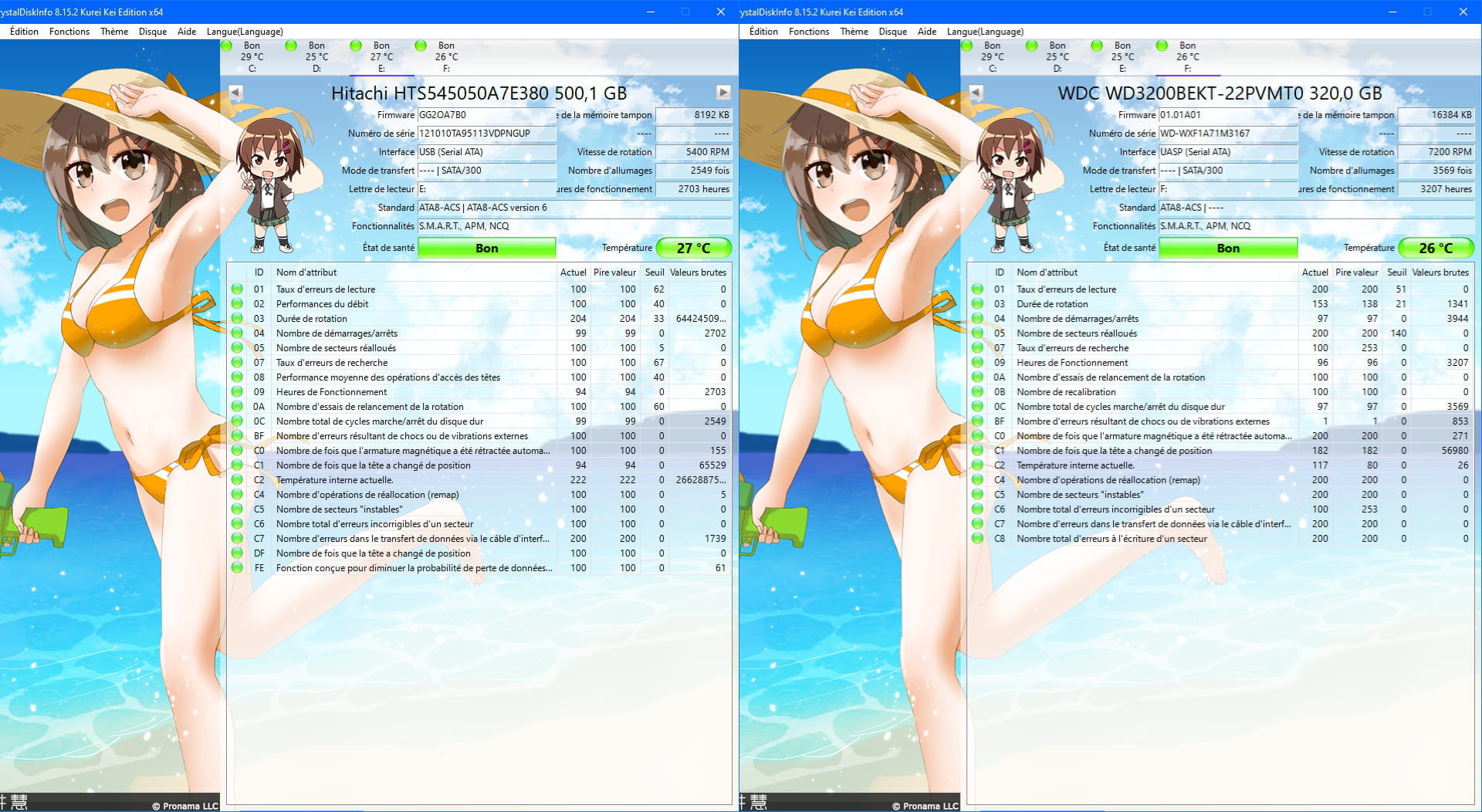This screenshot has width=1482, height=812.
Task: Click status dot for WDC Heures de Fonctionnement
Action: tap(977, 363)
